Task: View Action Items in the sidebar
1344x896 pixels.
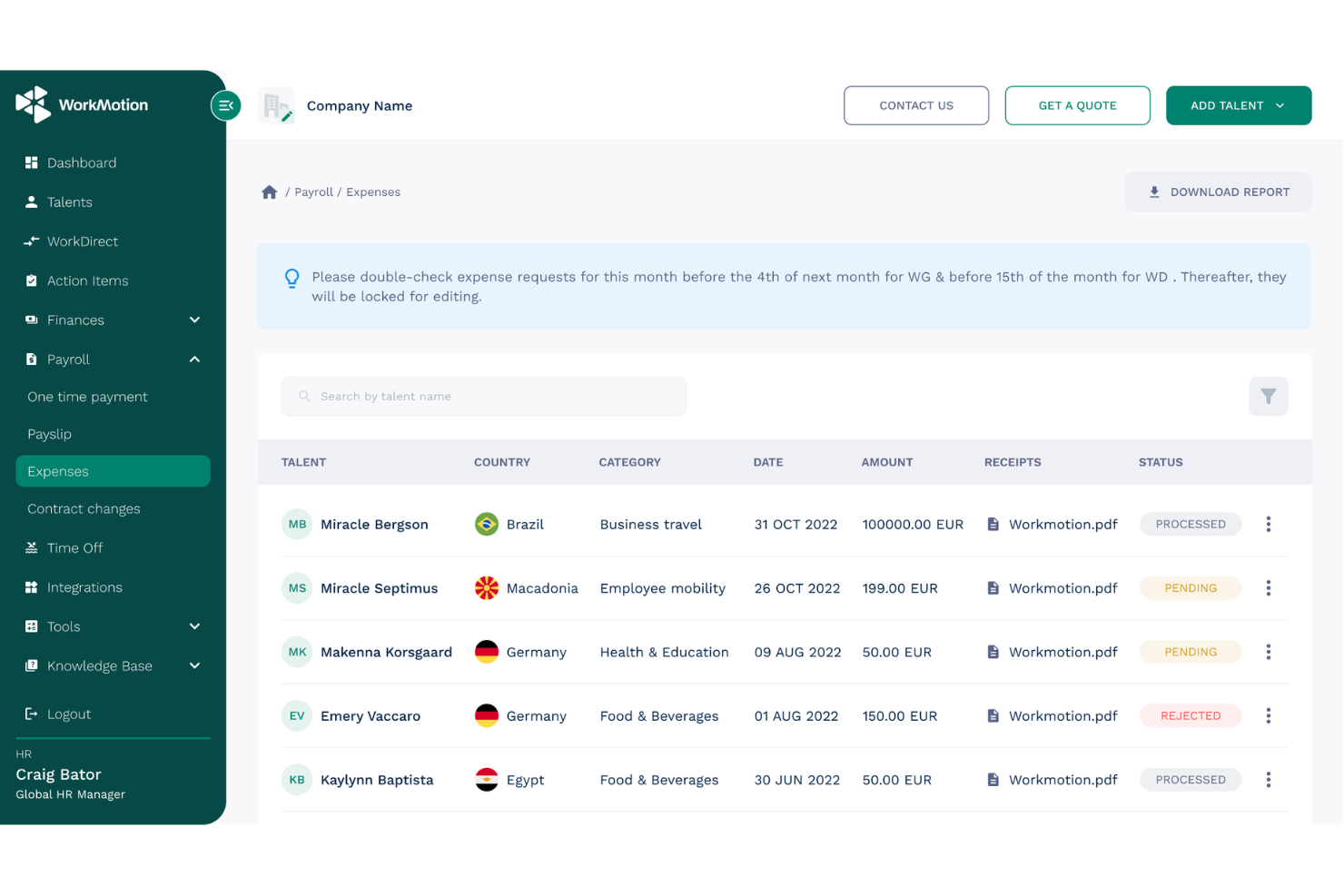Action: coord(87,281)
